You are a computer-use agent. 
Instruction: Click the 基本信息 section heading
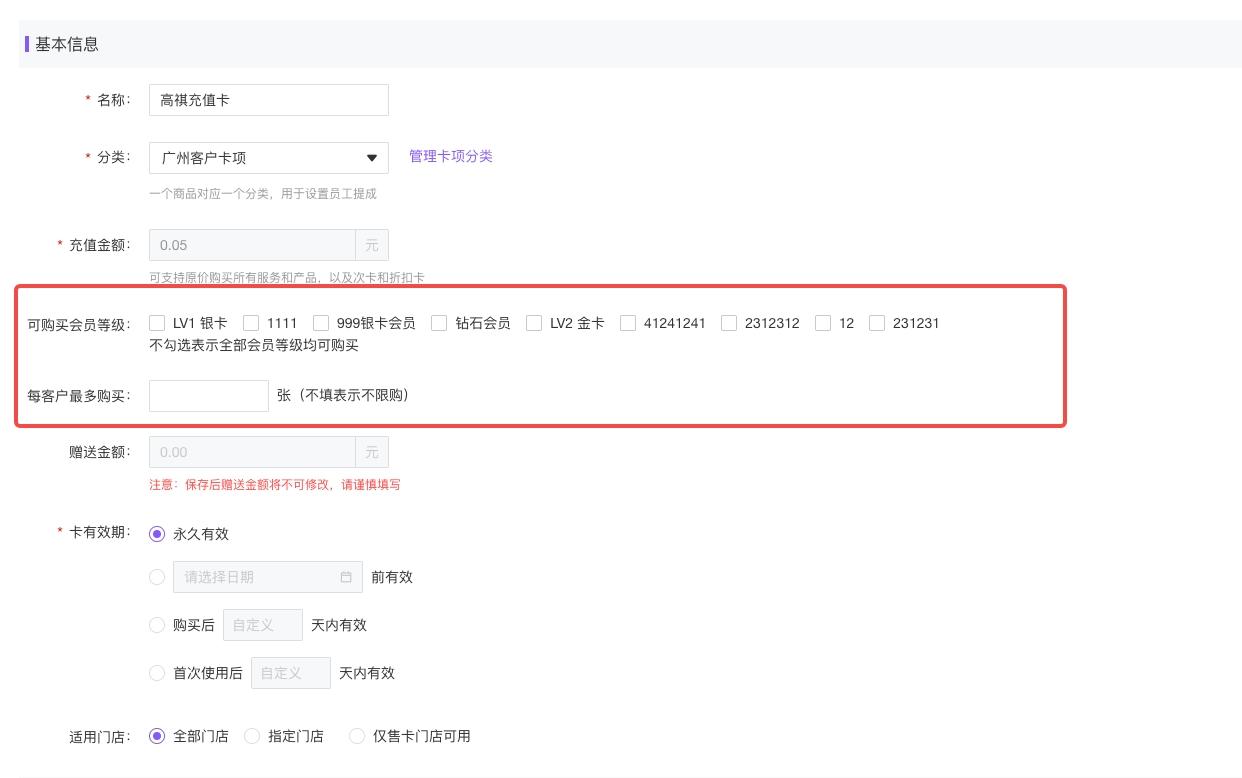pyautogui.click(x=67, y=44)
